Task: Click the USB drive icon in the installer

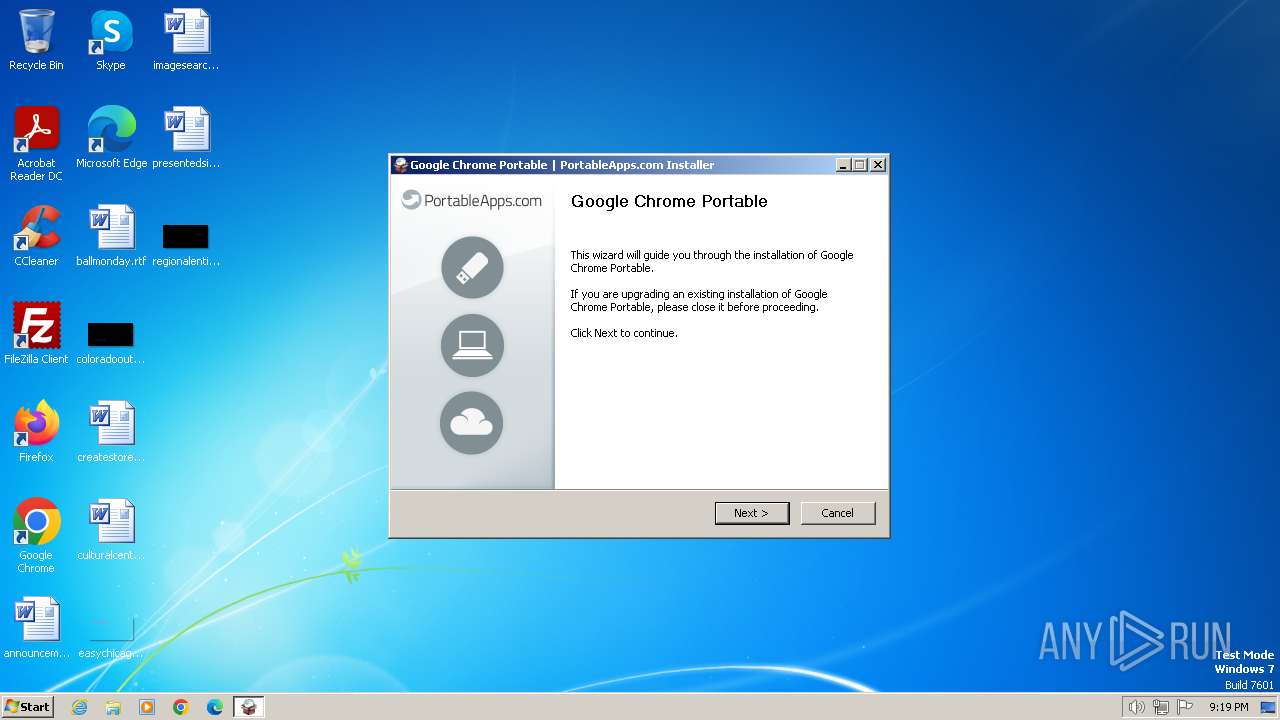Action: pyautogui.click(x=472, y=267)
